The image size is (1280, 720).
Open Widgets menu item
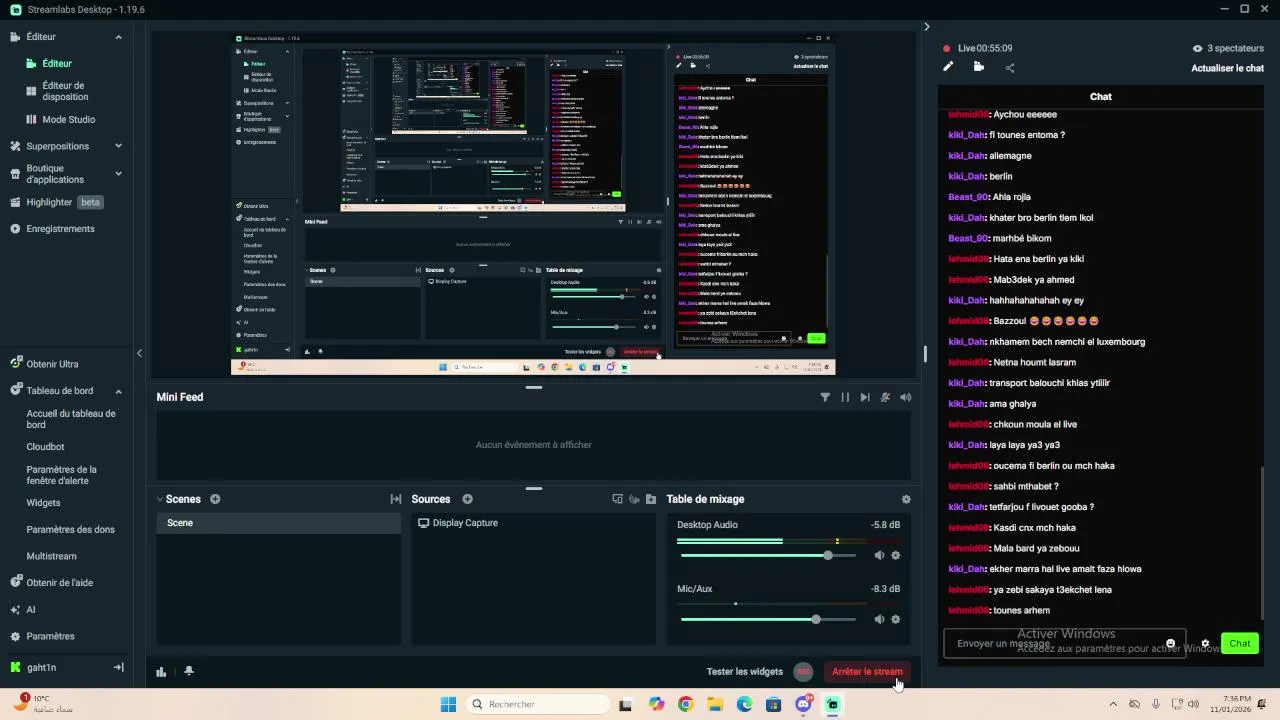[x=43, y=503]
